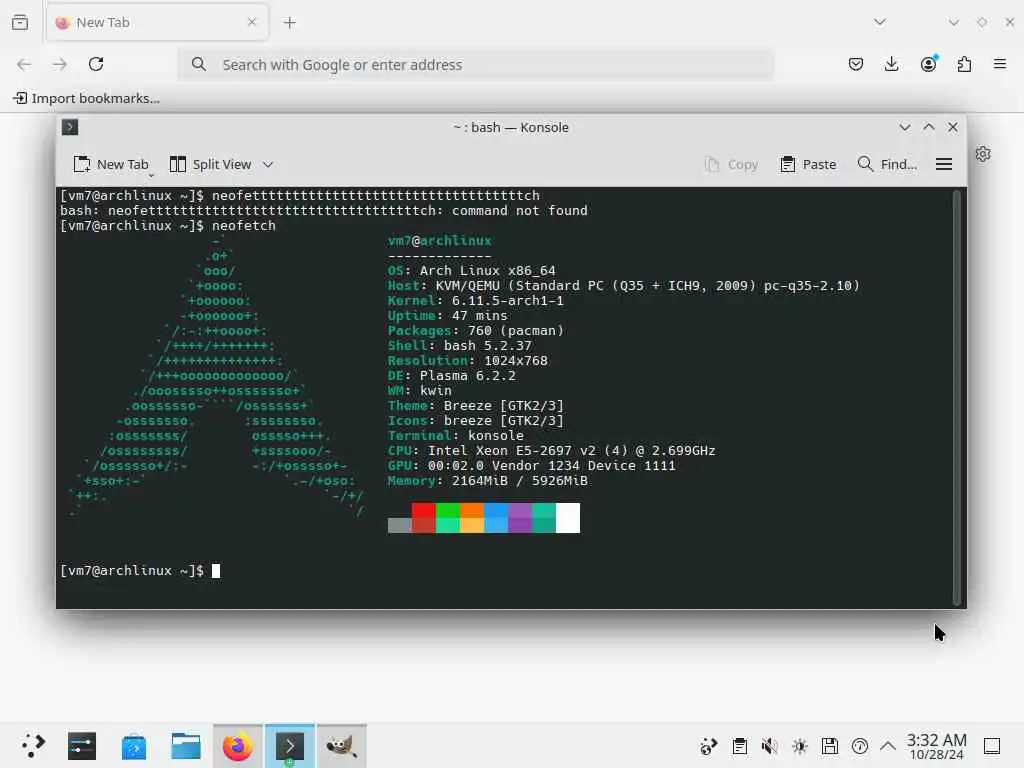The width and height of the screenshot is (1024, 768).
Task: Open a New Tab in Konsole
Action: 110,165
